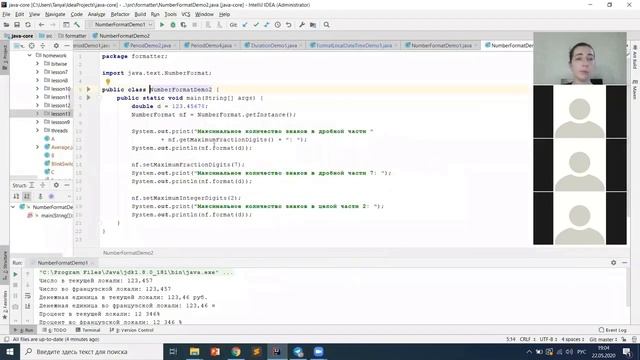Open File Explorer from the Windows taskbar
The height and width of the screenshot is (360, 640).
[x=194, y=351]
